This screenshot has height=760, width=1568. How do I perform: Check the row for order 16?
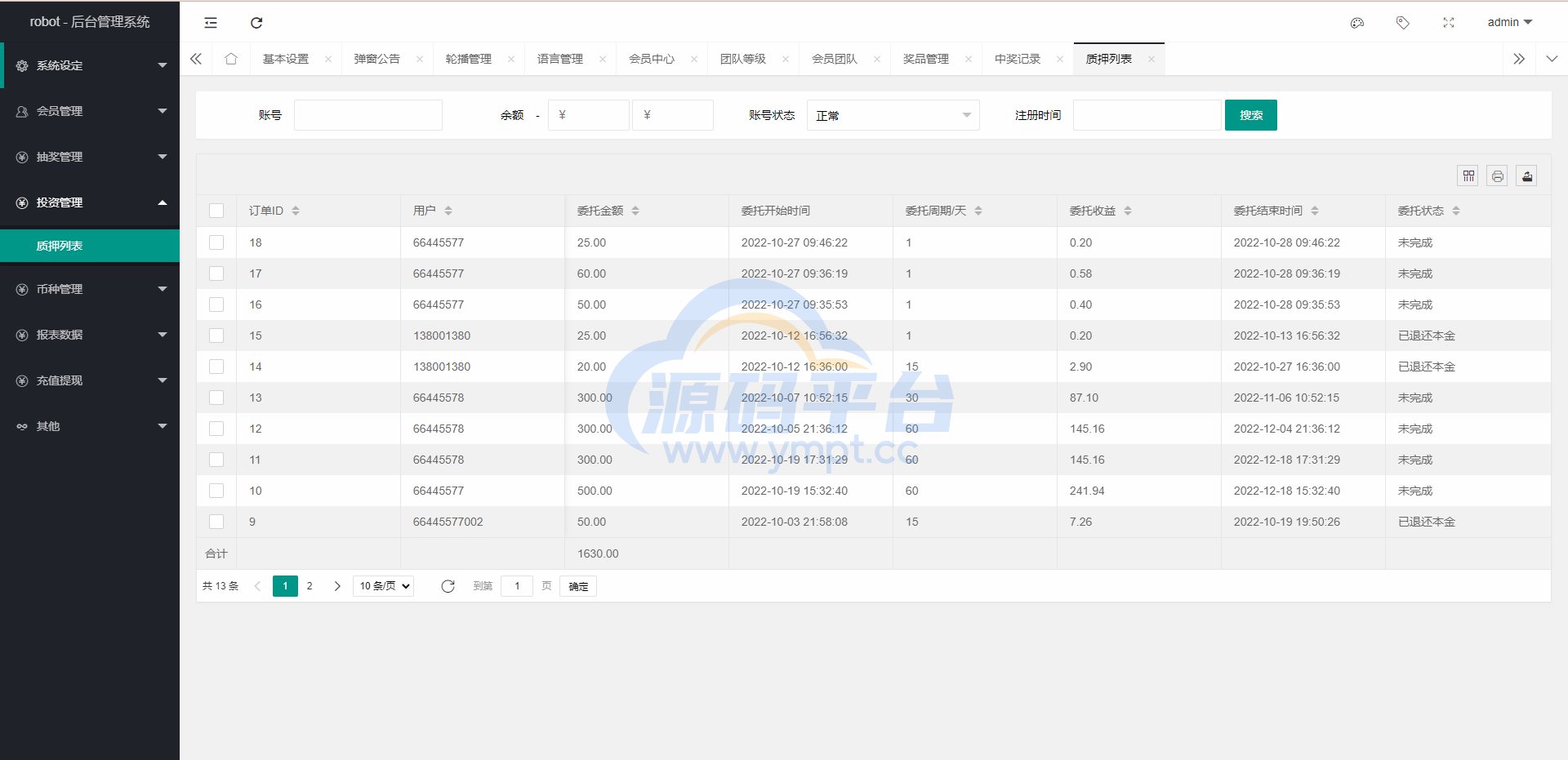tap(216, 304)
